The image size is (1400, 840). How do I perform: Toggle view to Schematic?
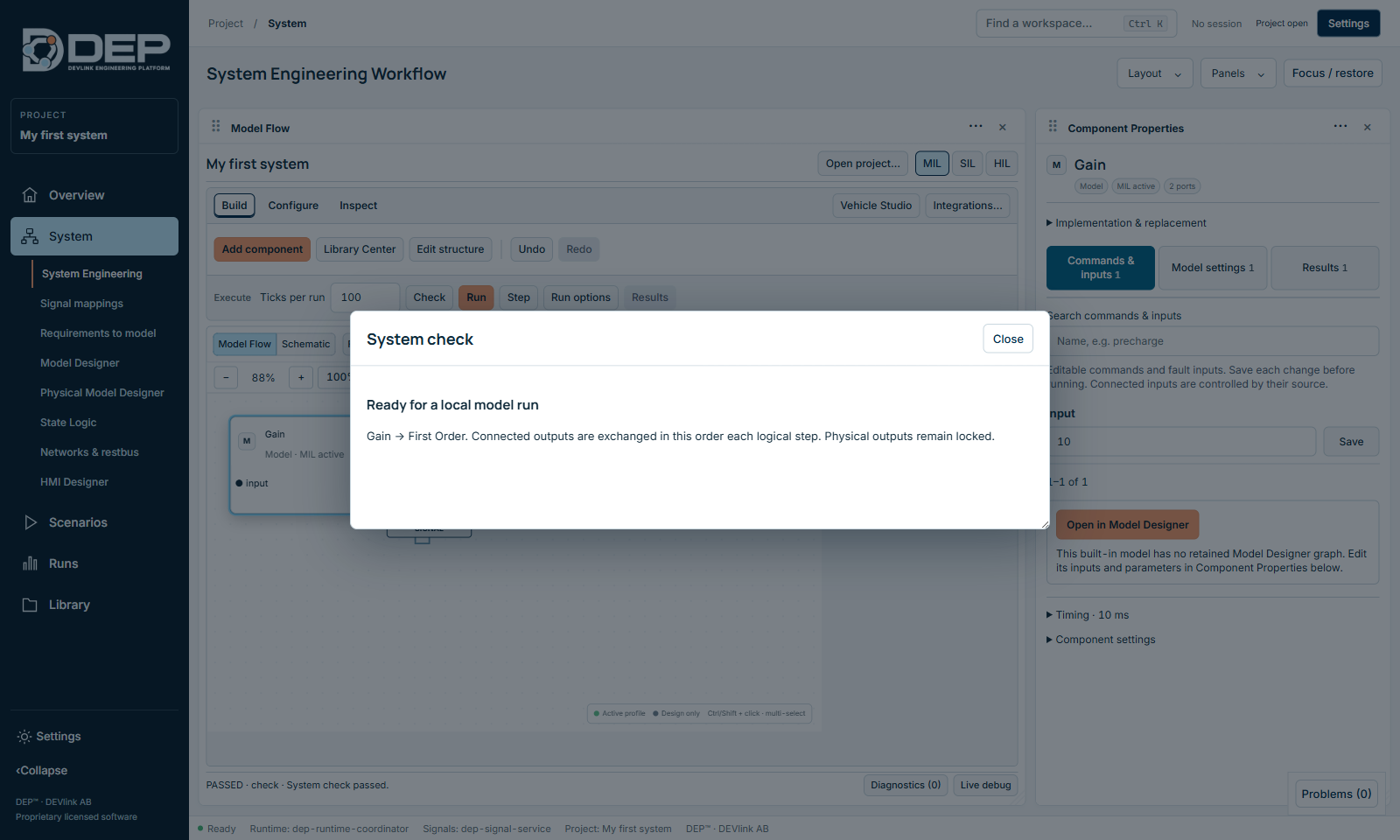(x=306, y=344)
